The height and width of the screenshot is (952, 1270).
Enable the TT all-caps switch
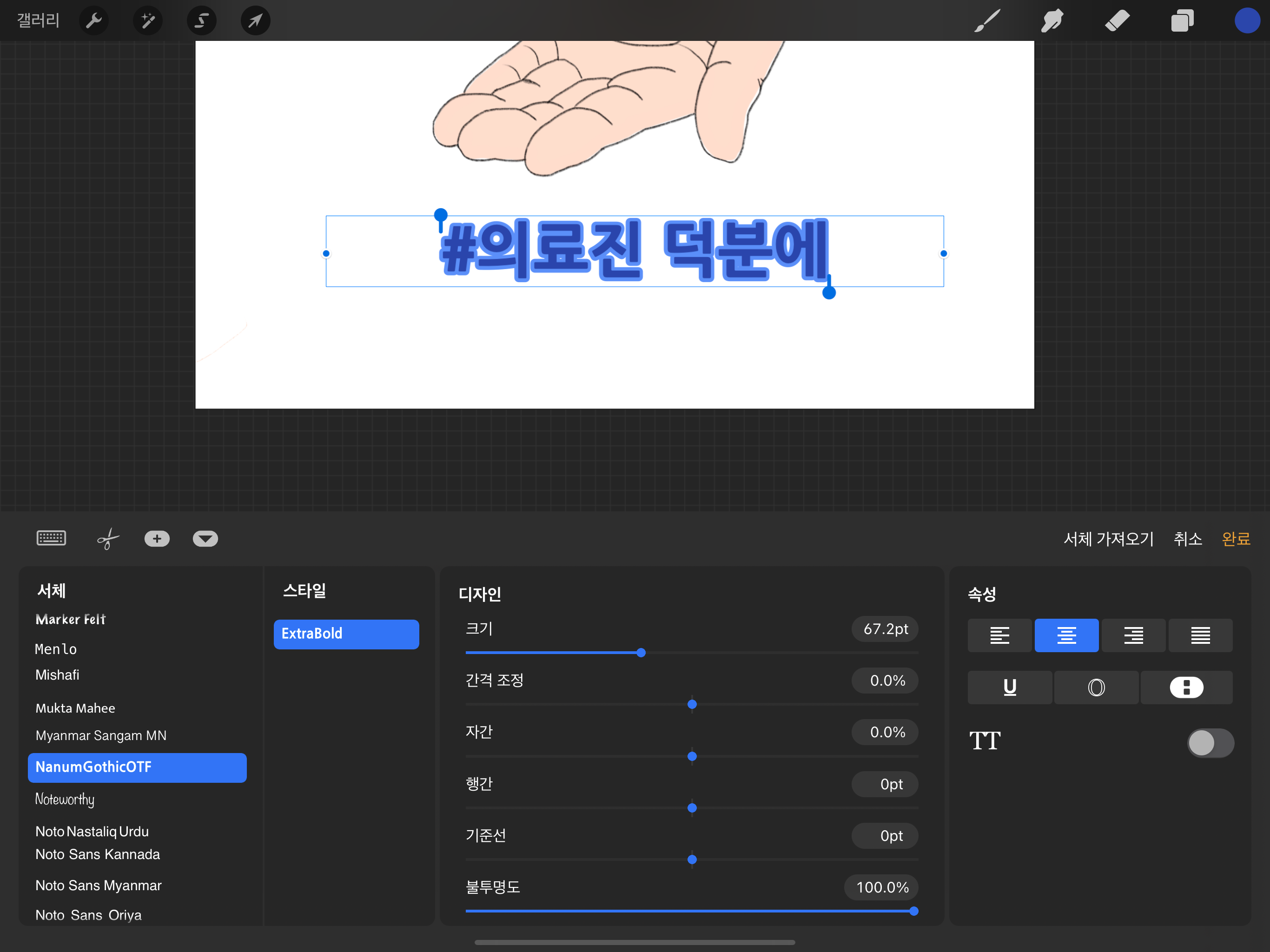[1210, 742]
